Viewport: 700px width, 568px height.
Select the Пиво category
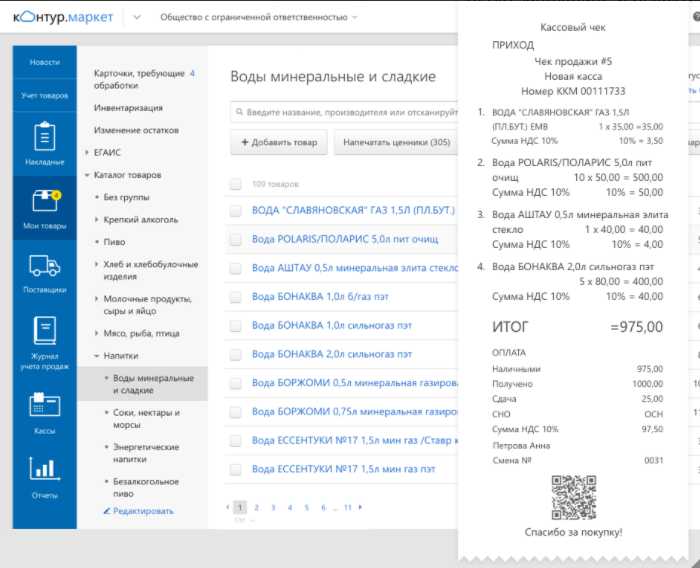(114, 242)
